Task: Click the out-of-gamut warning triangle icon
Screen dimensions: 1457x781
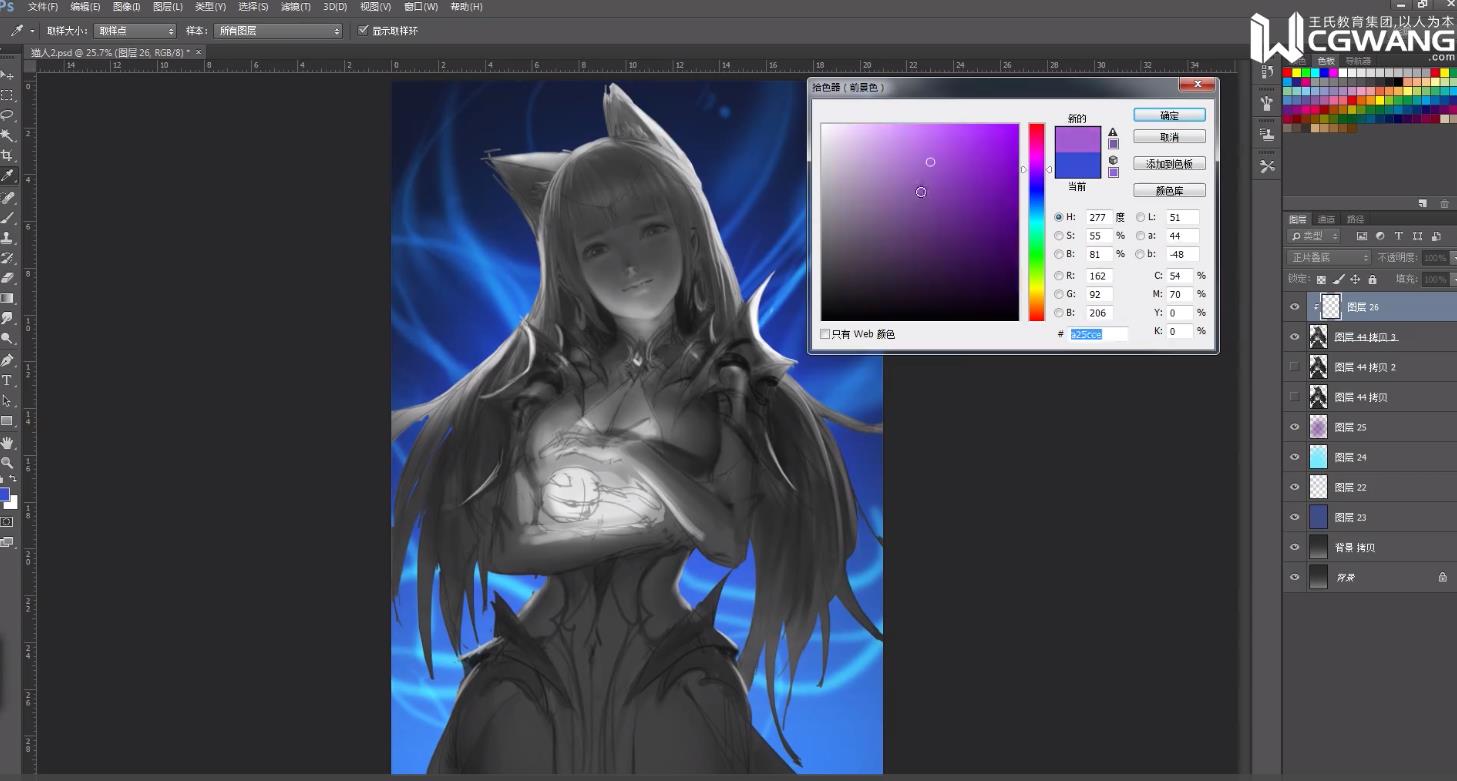Action: coord(1112,132)
